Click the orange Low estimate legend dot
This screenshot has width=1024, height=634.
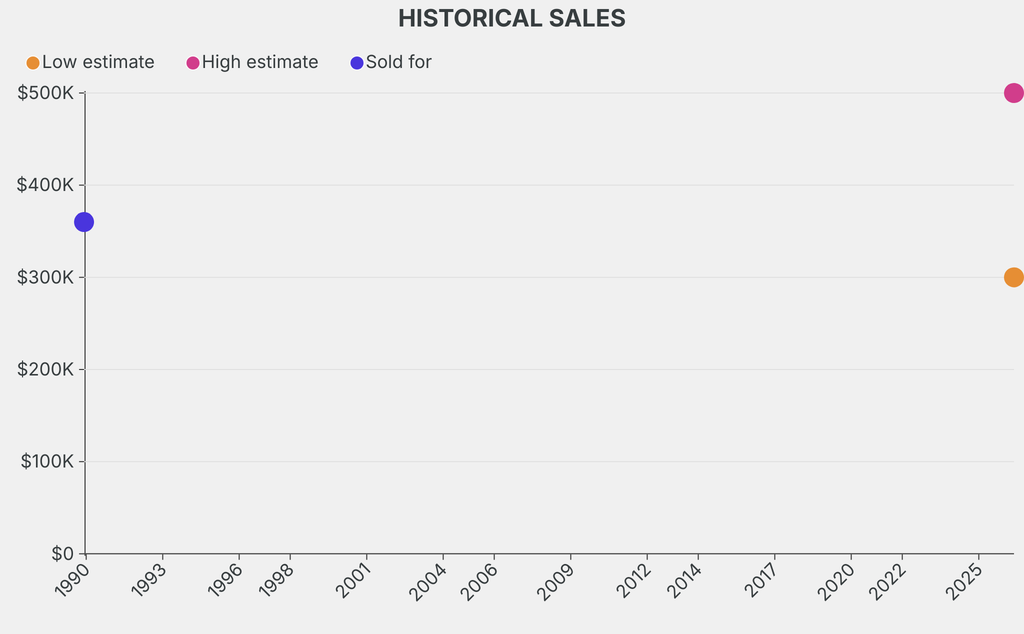click(x=33, y=63)
